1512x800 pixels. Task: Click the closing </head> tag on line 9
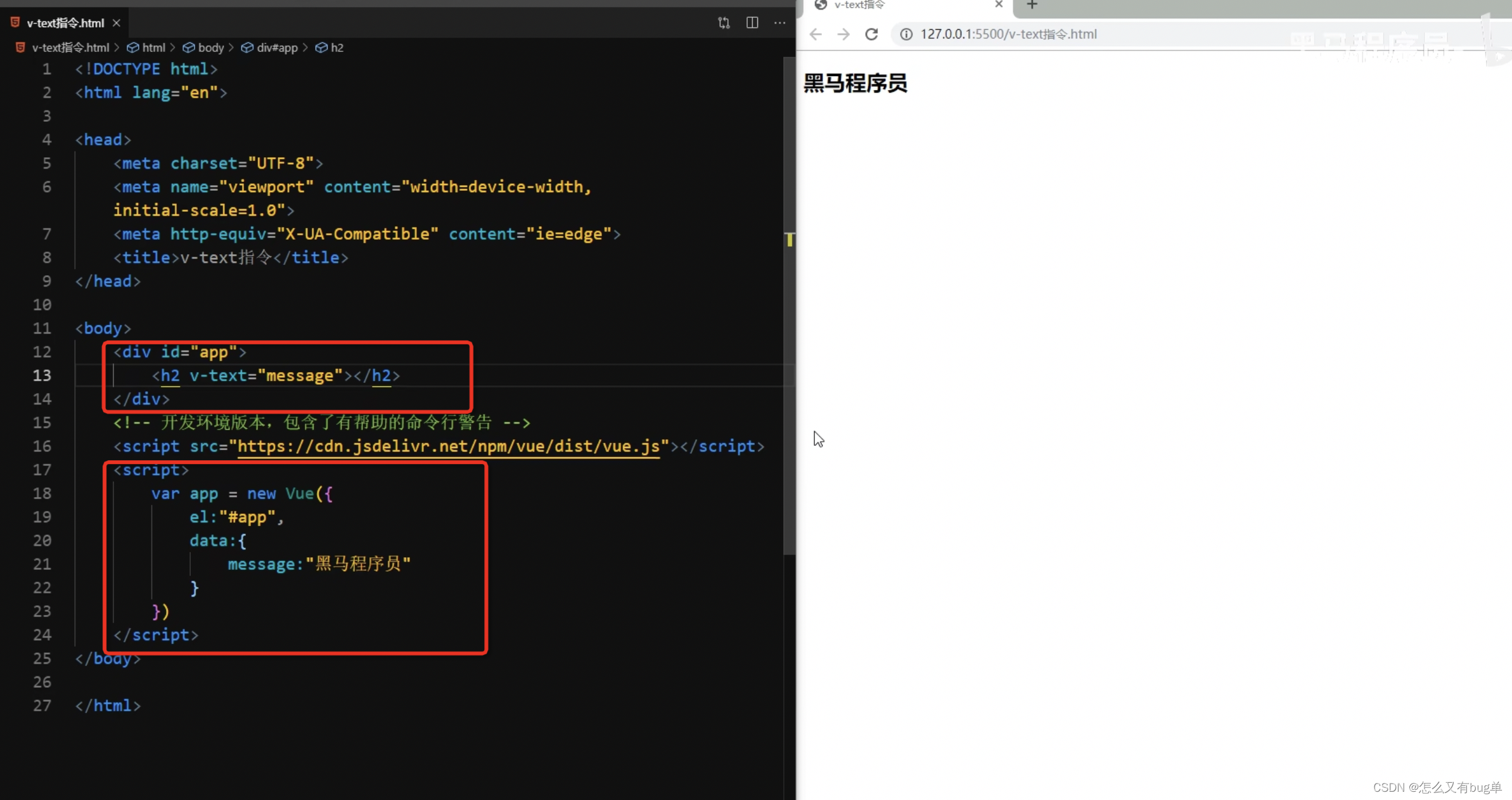click(108, 281)
